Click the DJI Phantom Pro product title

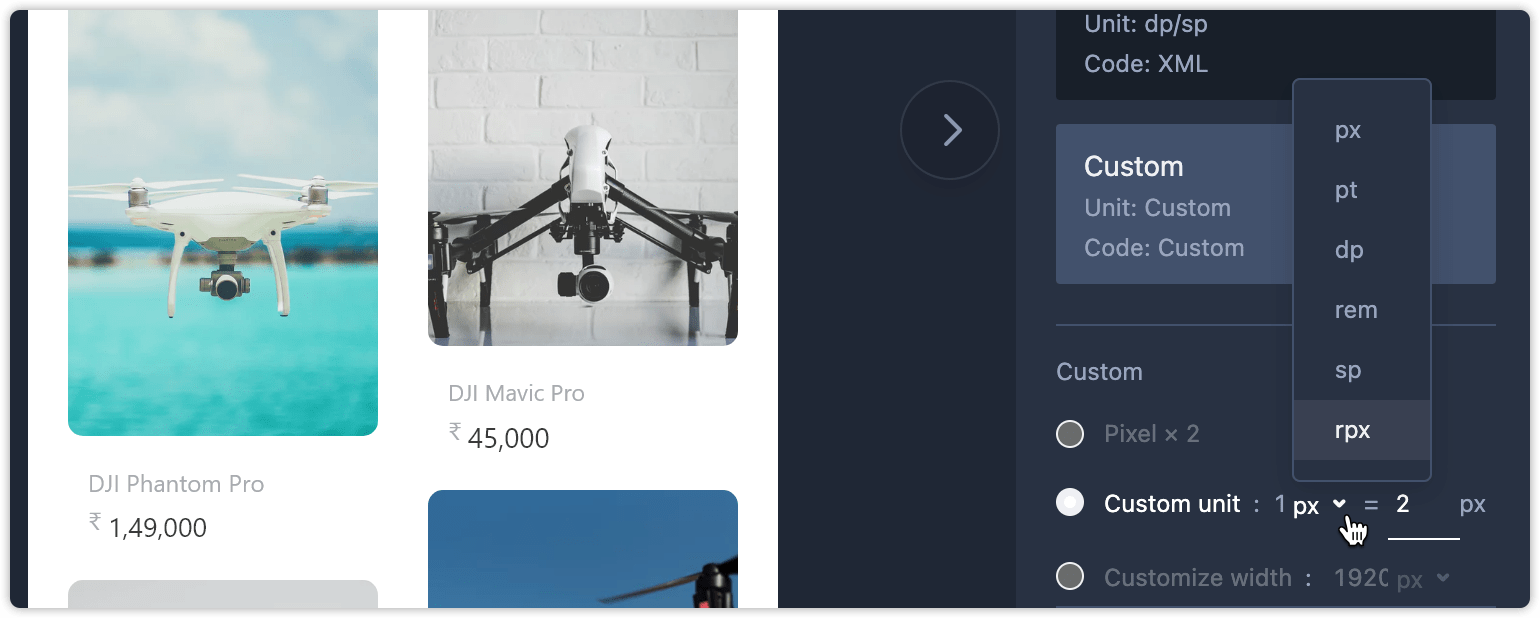point(176,484)
